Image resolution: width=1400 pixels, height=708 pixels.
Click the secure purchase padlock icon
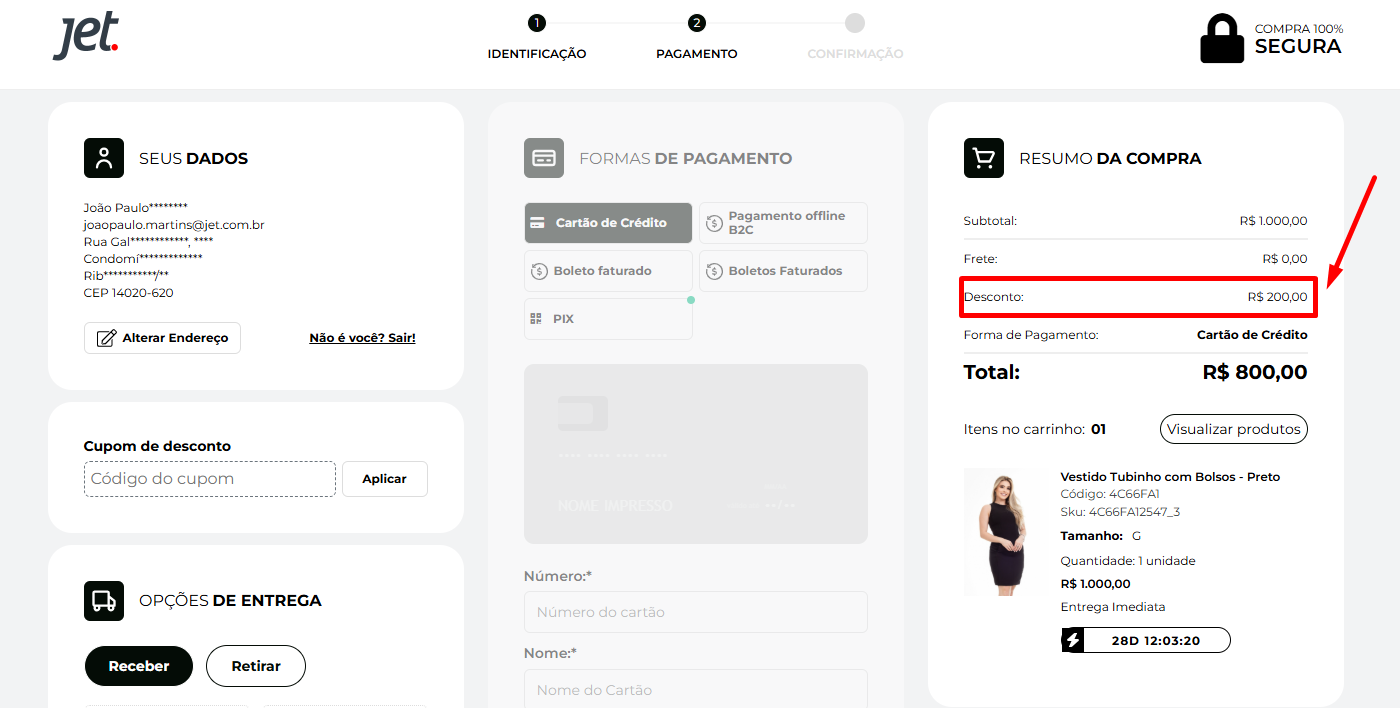click(x=1222, y=39)
